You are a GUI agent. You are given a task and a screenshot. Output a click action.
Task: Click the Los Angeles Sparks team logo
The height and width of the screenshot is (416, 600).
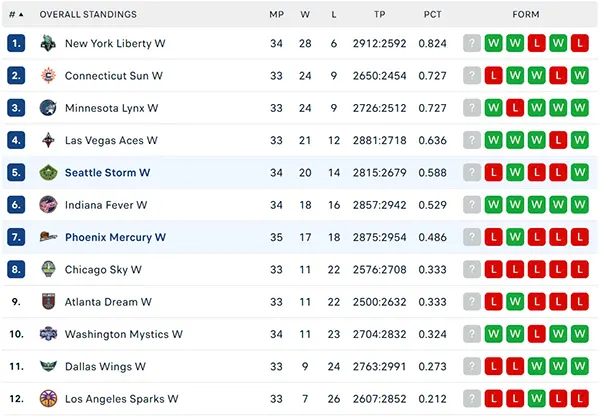coord(48,399)
